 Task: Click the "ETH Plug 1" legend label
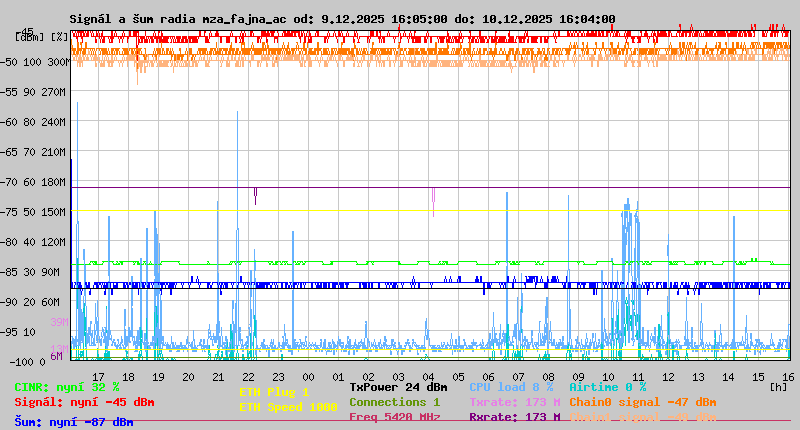pyautogui.click(x=274, y=392)
